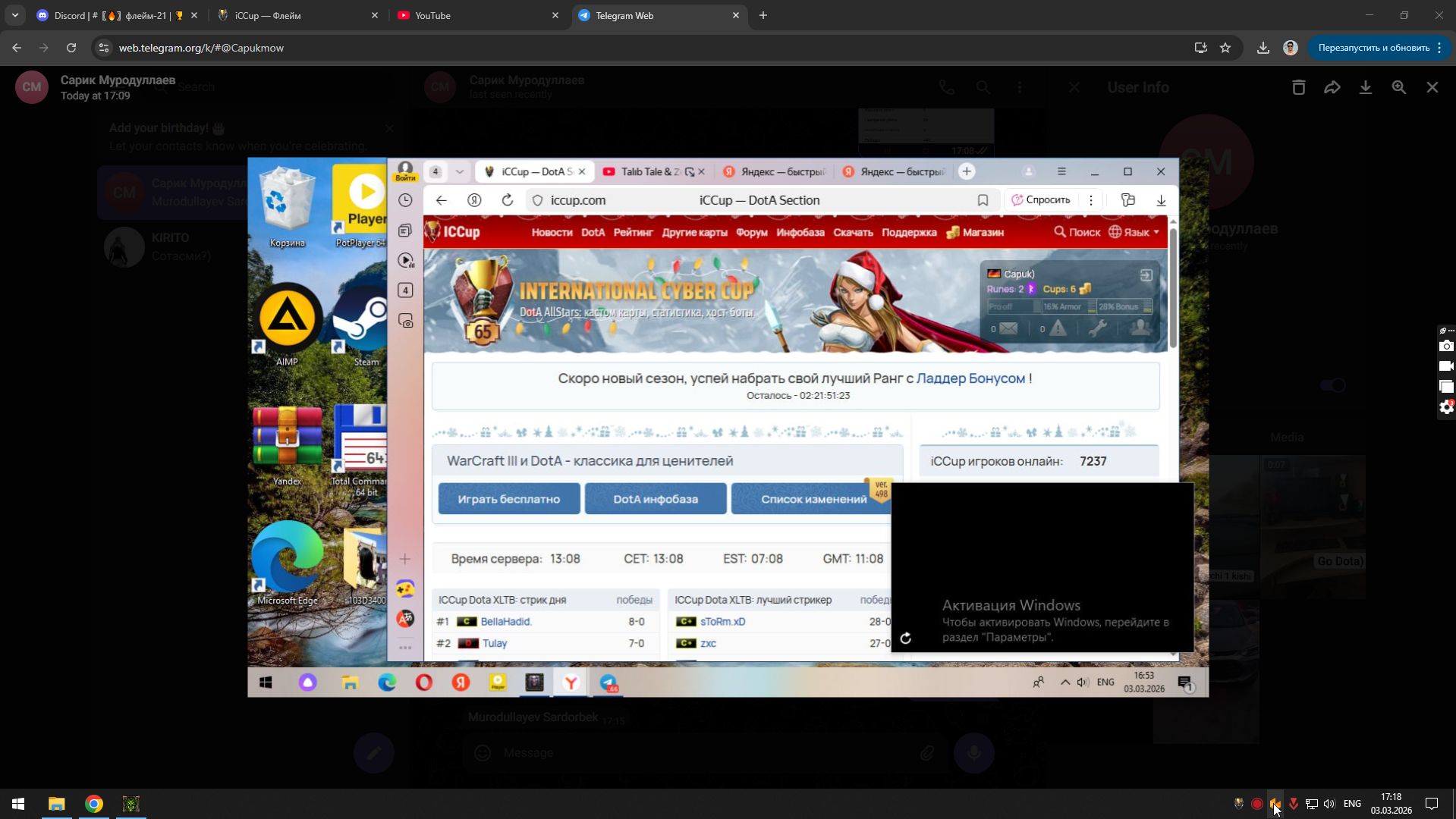Toggle notifications switch in dimmed User Info

point(1332,385)
